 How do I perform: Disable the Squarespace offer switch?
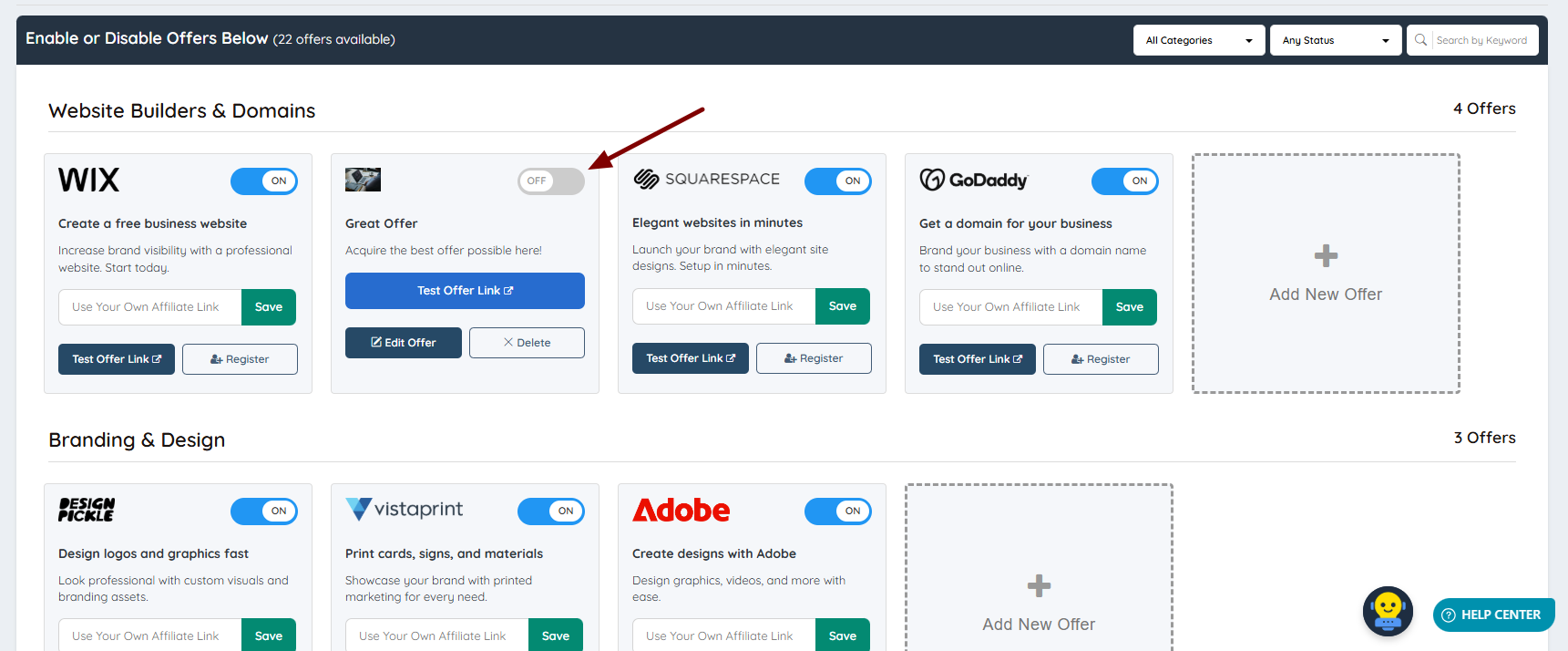pyautogui.click(x=838, y=181)
